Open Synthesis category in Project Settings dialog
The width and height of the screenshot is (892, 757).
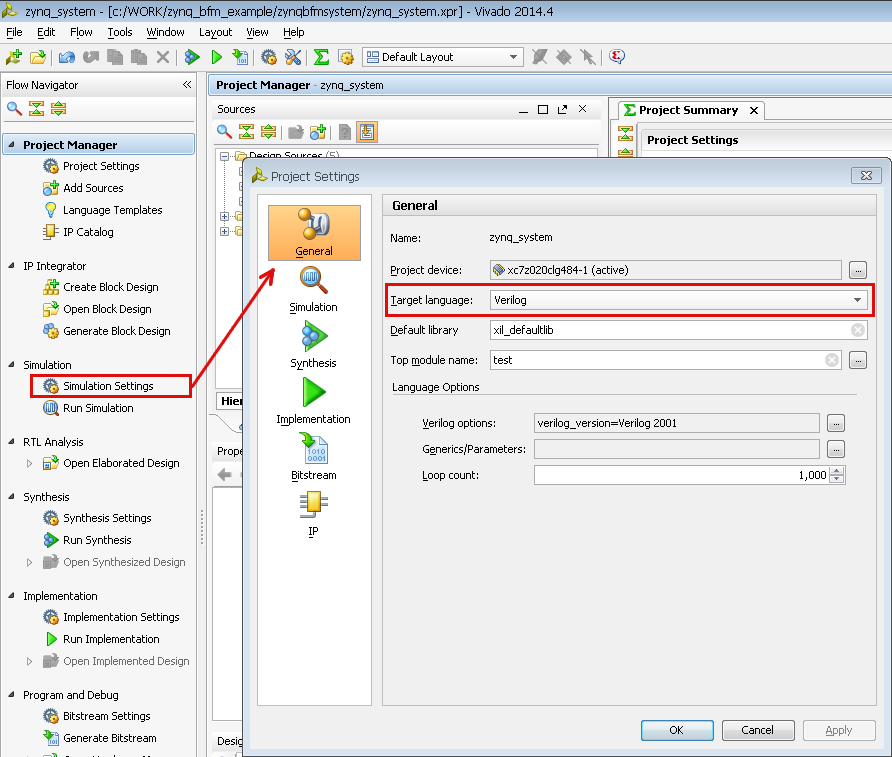point(313,345)
